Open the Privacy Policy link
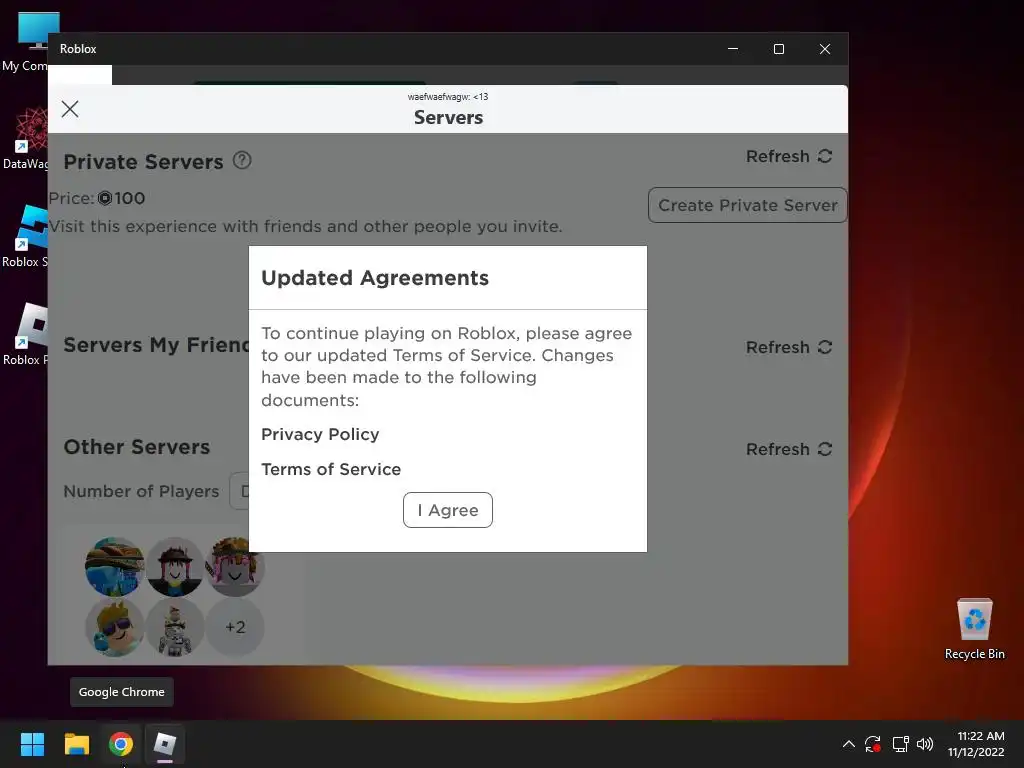The image size is (1024, 768). [320, 434]
